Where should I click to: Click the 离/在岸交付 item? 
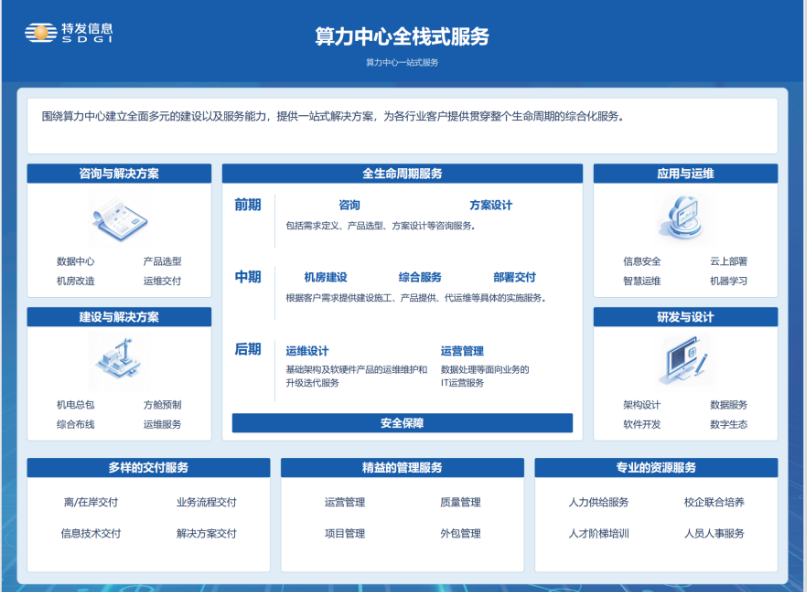point(91,502)
